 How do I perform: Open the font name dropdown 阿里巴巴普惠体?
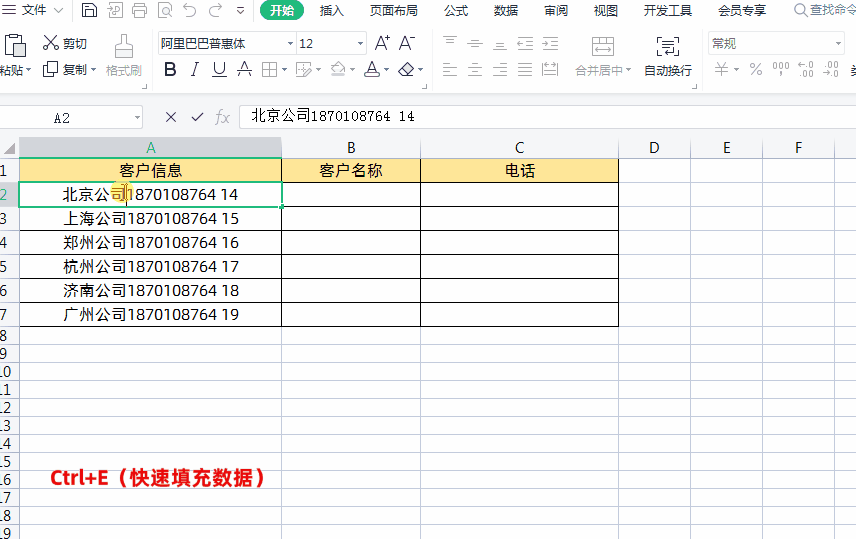click(290, 44)
